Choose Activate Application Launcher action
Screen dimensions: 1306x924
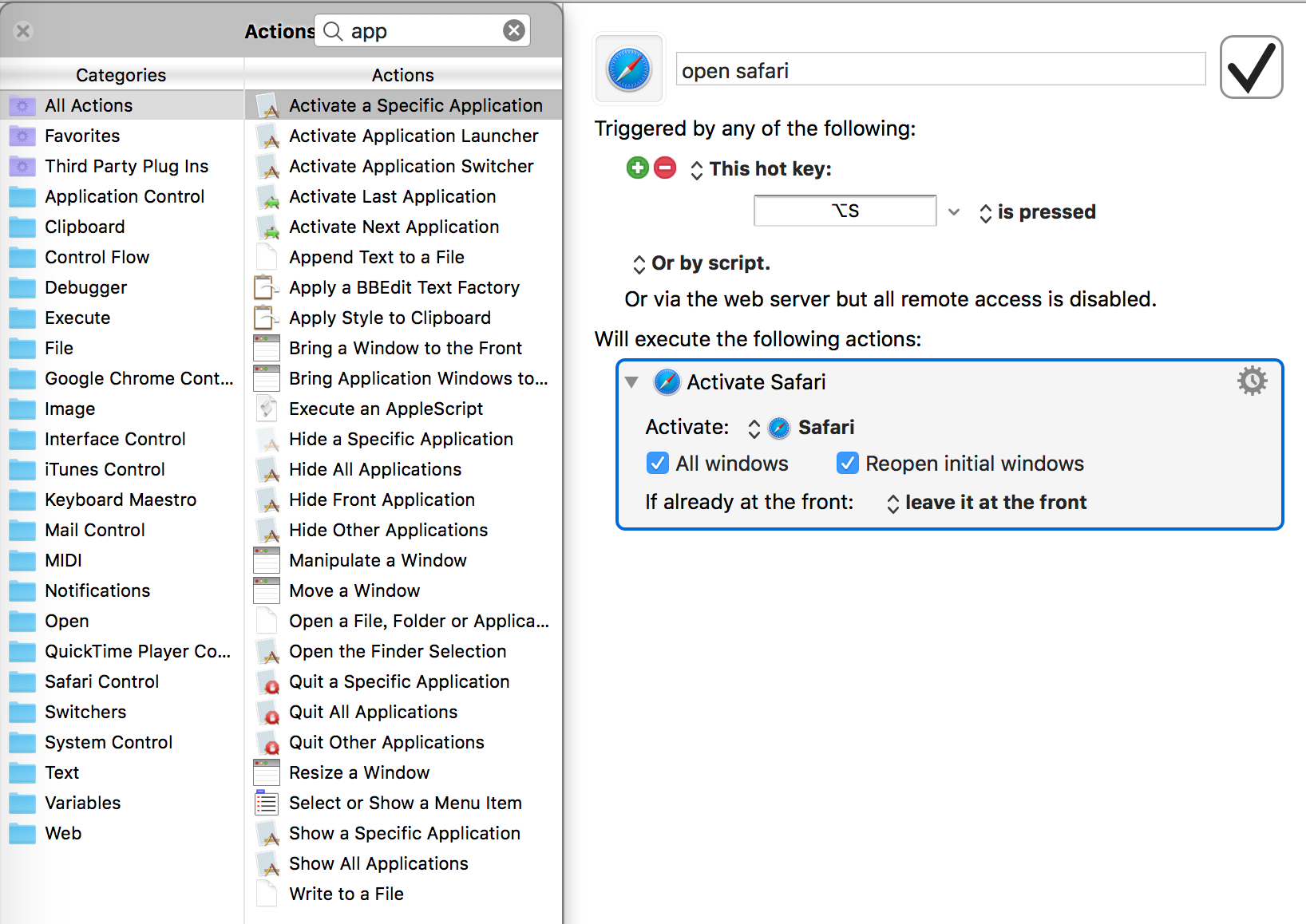pos(403,136)
